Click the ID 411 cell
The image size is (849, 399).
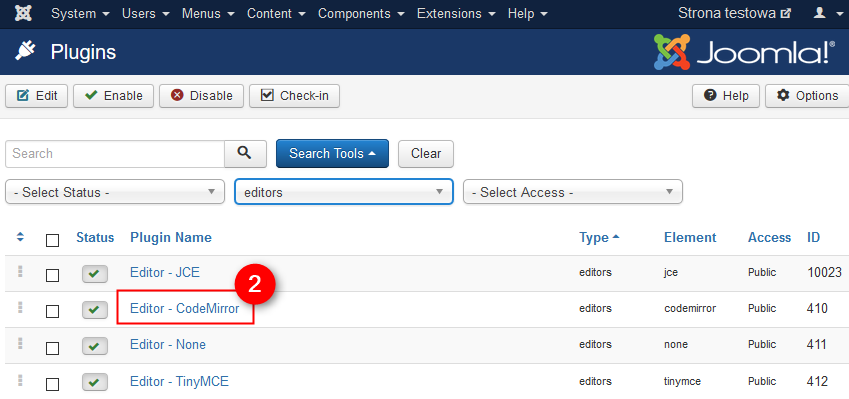pos(817,344)
